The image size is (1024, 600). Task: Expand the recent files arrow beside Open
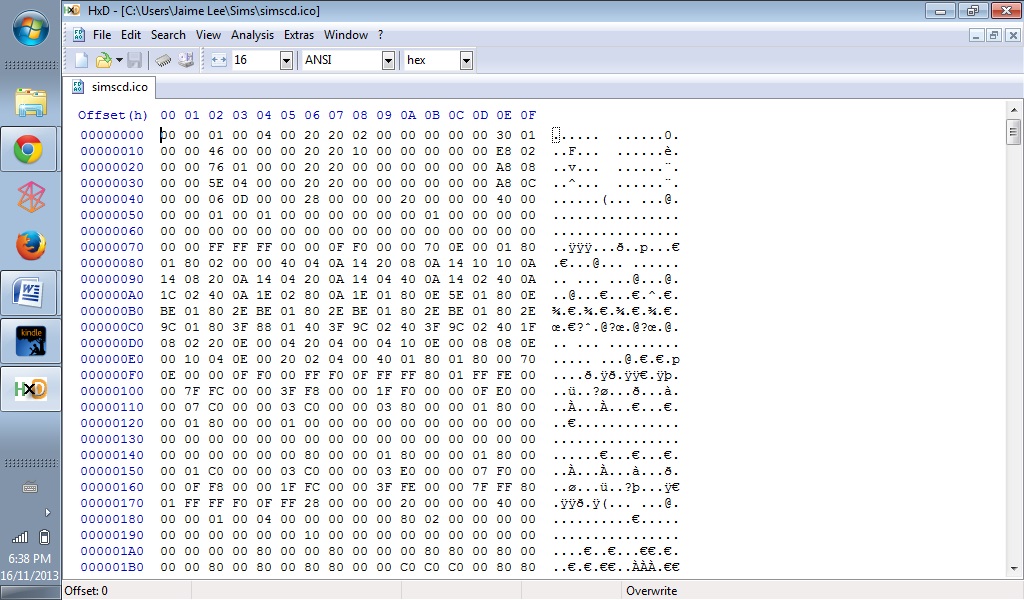pos(119,60)
